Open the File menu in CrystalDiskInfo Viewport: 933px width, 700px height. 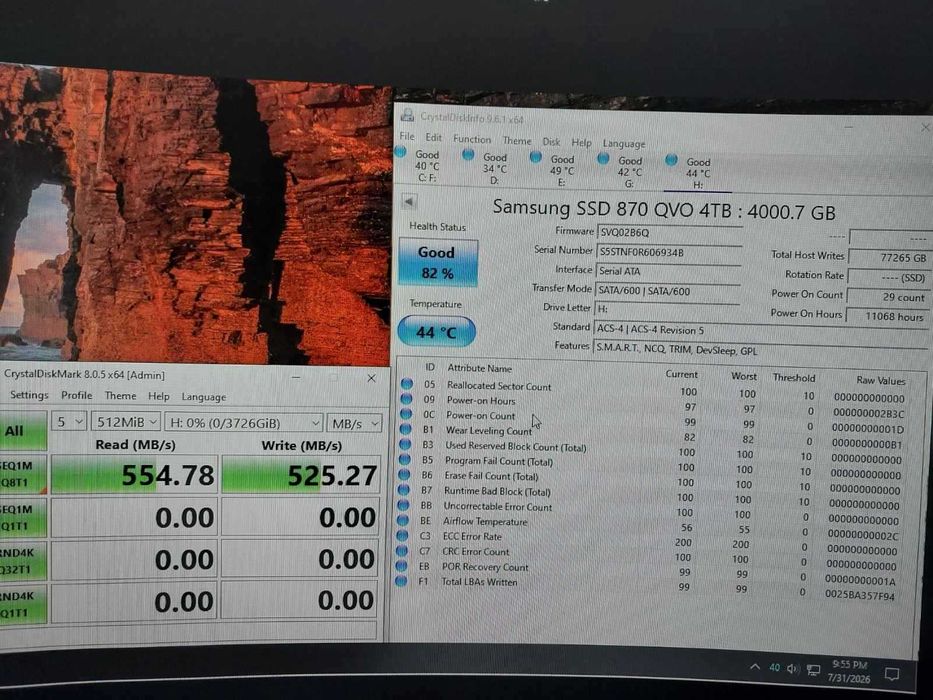coord(407,136)
